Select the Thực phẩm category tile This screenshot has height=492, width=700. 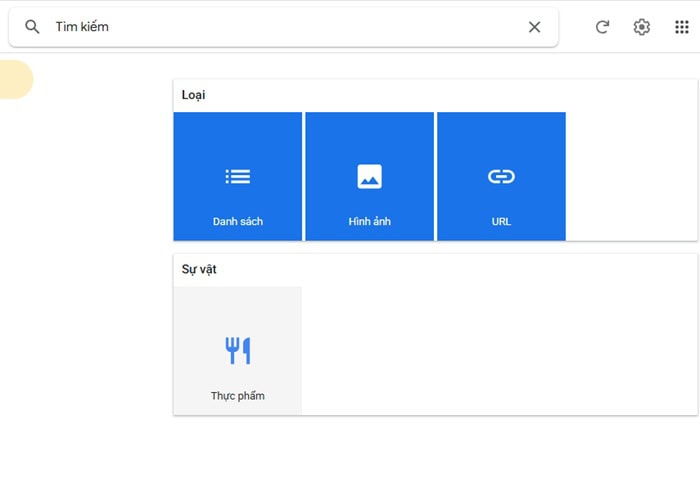click(238, 351)
